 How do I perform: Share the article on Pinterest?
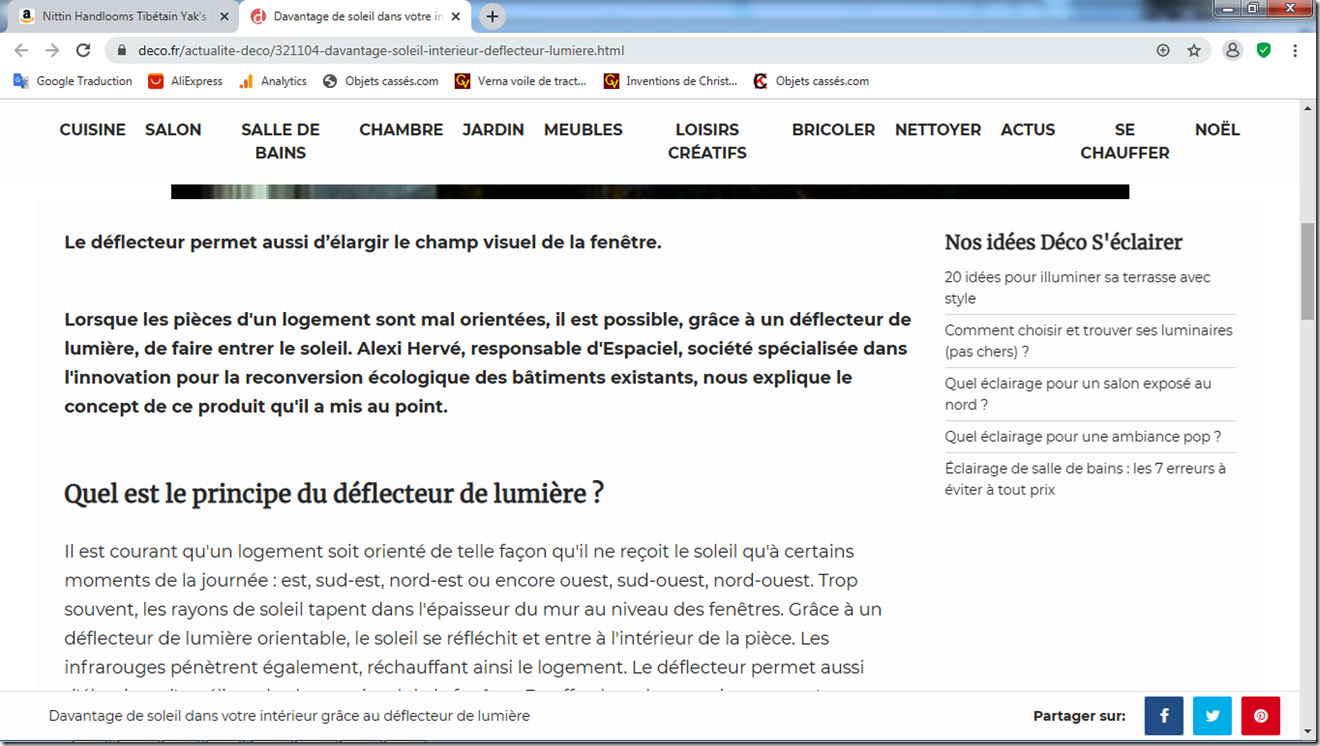pyautogui.click(x=1261, y=716)
